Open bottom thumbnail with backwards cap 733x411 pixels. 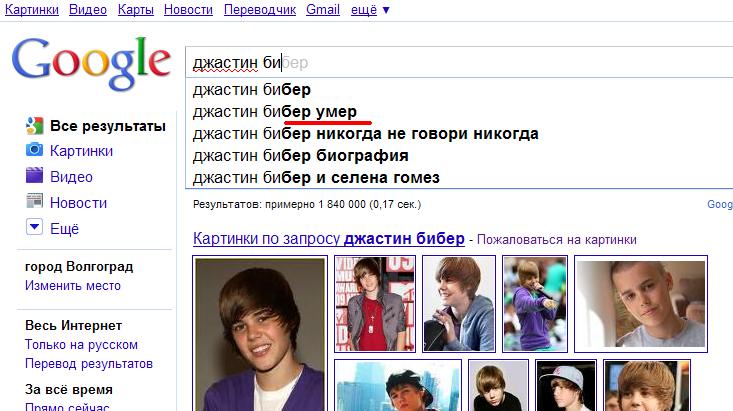pos(566,386)
